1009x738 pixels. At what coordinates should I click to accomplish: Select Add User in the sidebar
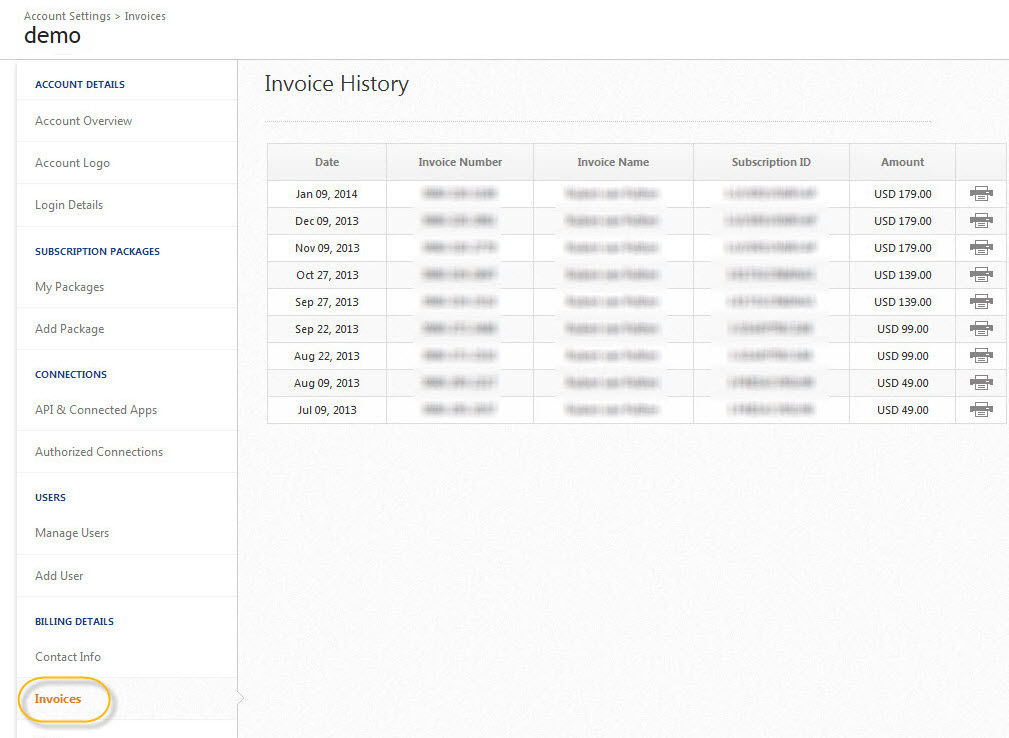pyautogui.click(x=59, y=576)
